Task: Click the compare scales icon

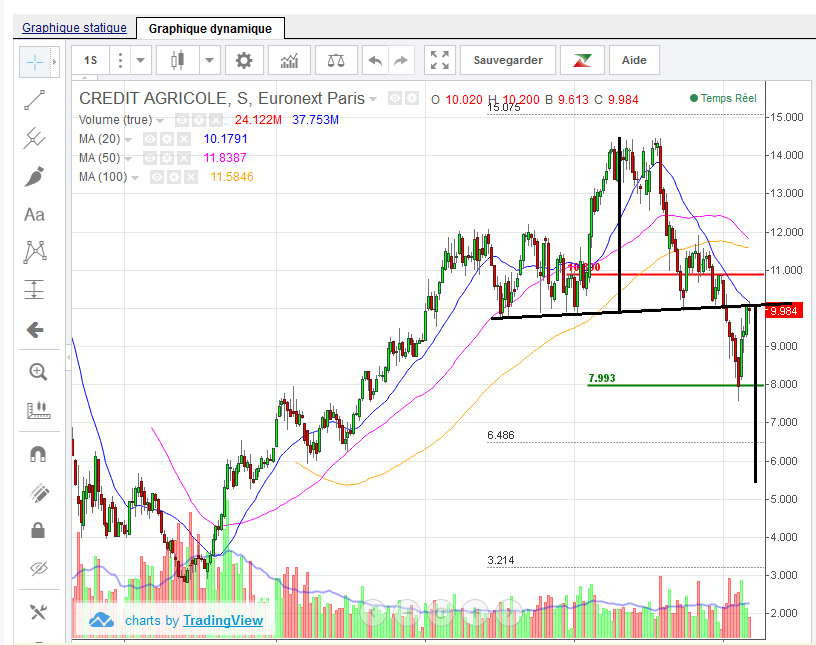Action: [x=336, y=60]
